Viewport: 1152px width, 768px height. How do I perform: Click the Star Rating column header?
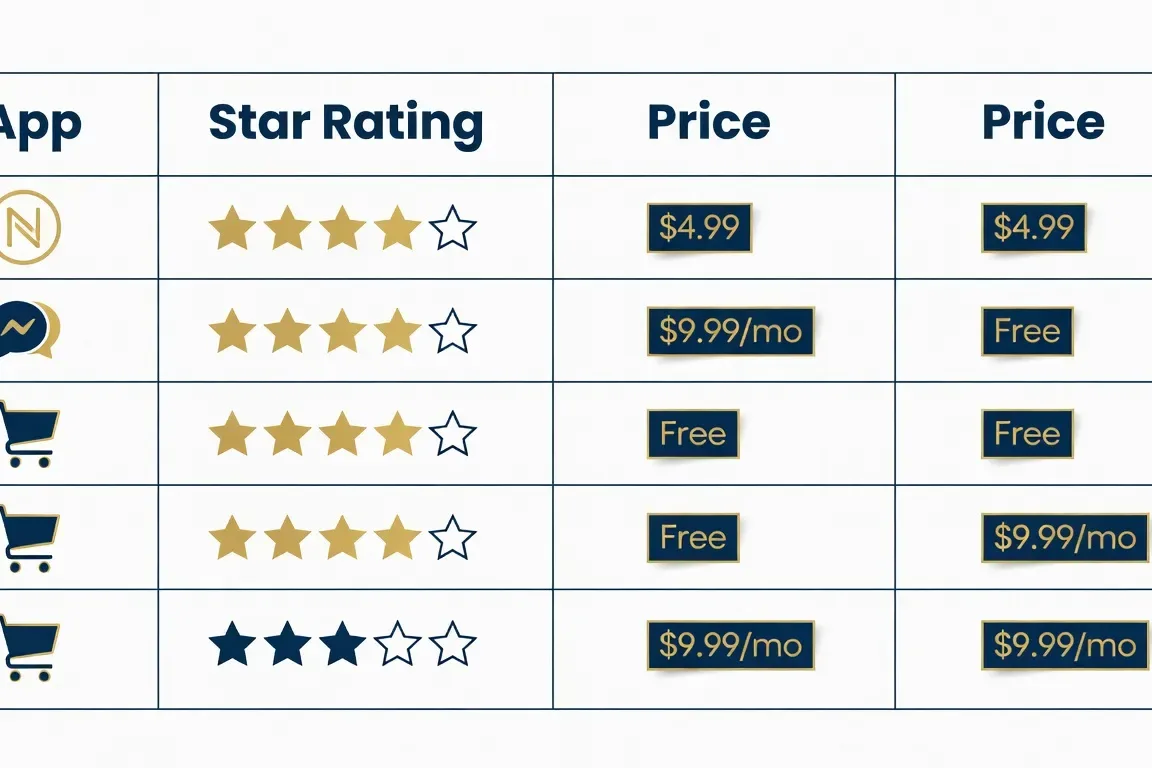[346, 123]
